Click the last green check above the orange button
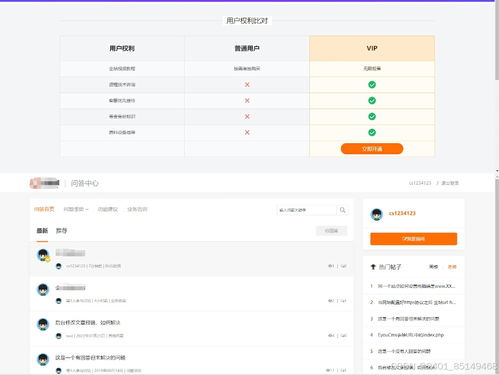The width and height of the screenshot is (499, 375). click(372, 132)
